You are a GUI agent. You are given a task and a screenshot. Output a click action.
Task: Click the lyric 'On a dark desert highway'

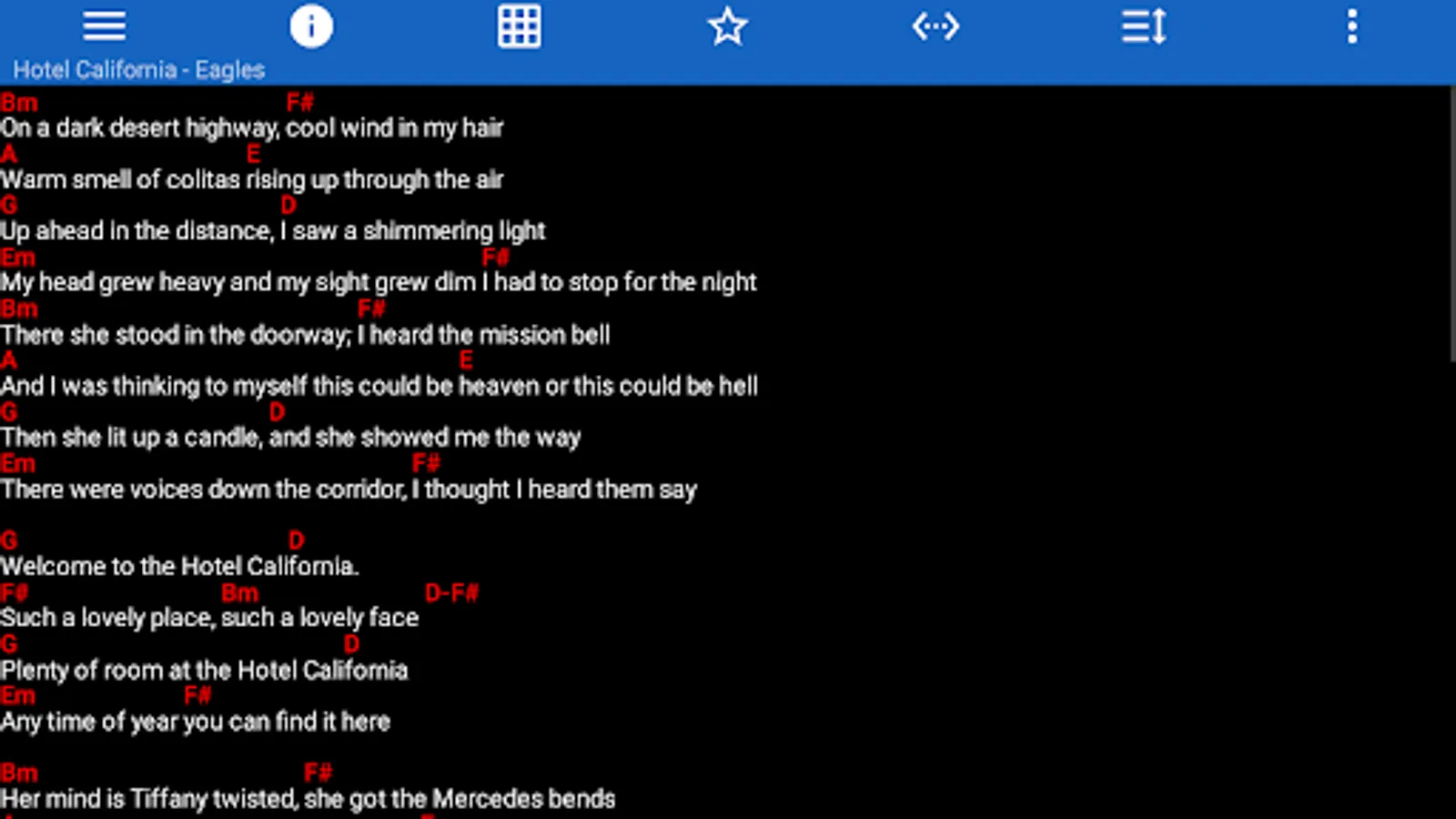pos(138,128)
